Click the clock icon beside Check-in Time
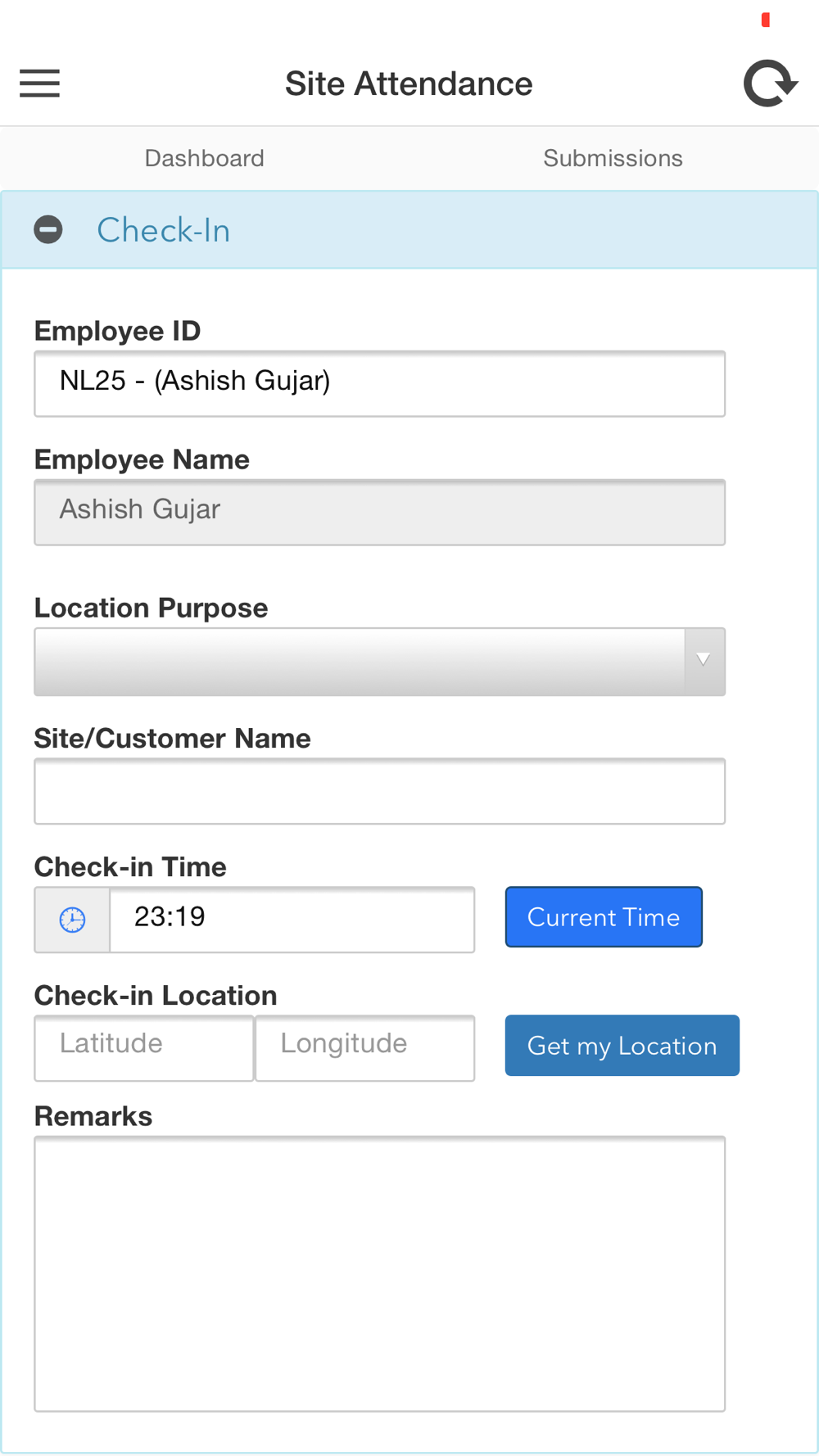The width and height of the screenshot is (819, 1456). pyautogui.click(x=72, y=920)
